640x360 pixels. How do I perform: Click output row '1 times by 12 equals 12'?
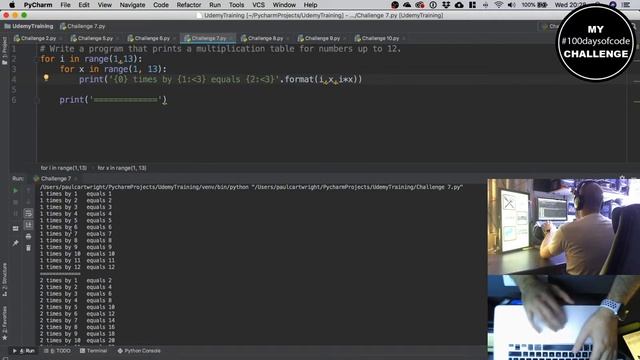click(x=78, y=267)
